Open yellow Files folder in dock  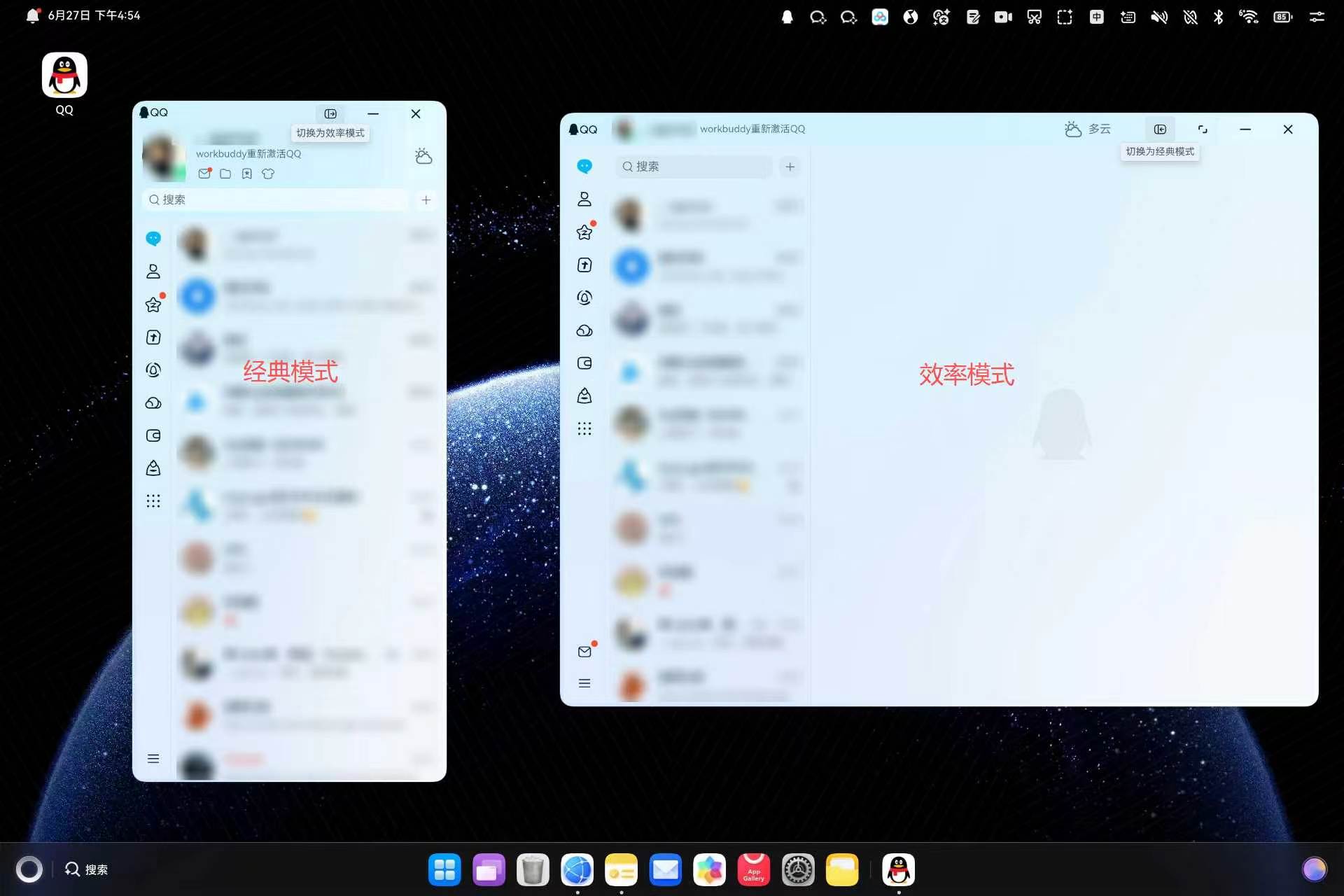(x=842, y=870)
